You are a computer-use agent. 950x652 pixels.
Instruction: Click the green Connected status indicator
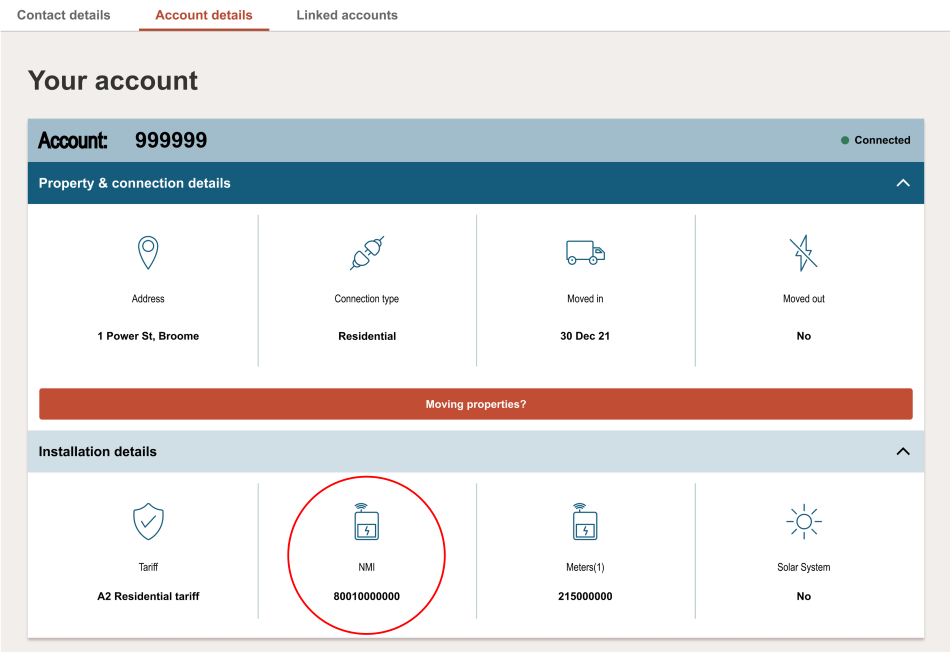point(845,141)
